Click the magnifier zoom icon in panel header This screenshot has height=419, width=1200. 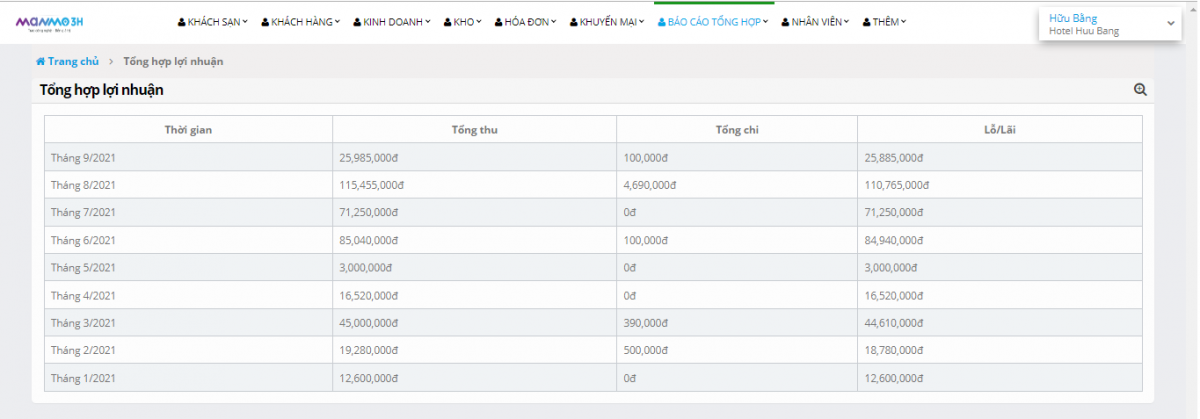[x=1140, y=90]
